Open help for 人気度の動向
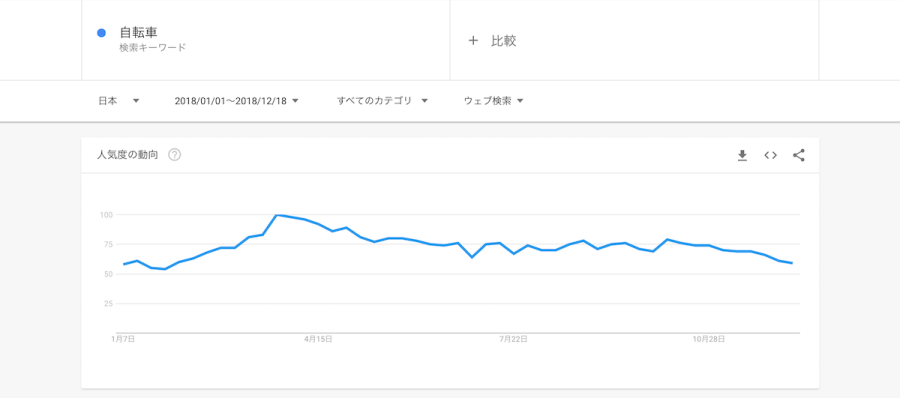Image resolution: width=900 pixels, height=398 pixels. tap(174, 155)
